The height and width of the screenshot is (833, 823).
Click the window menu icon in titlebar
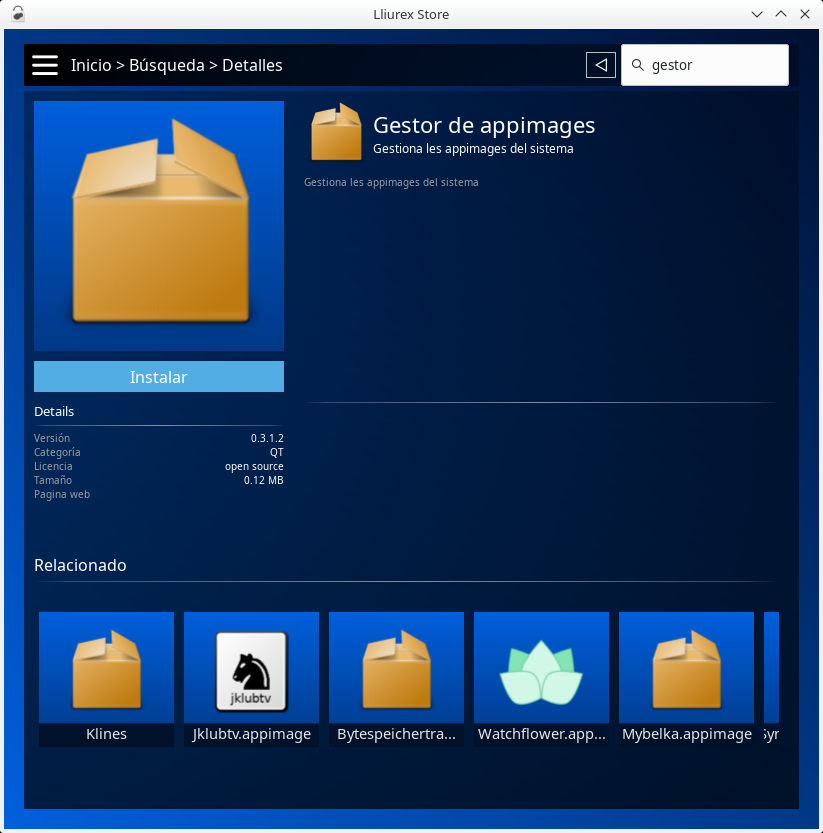click(18, 14)
